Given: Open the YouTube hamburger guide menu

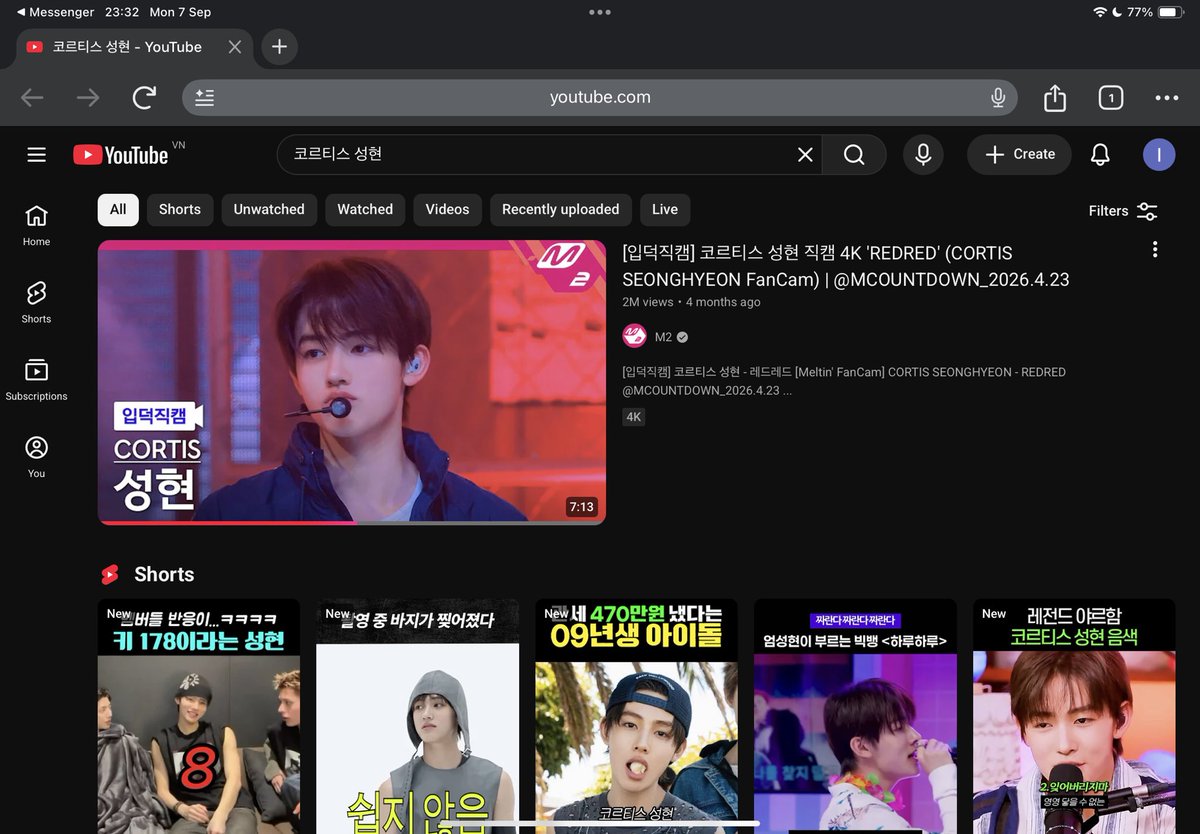Looking at the screenshot, I should click(x=37, y=155).
